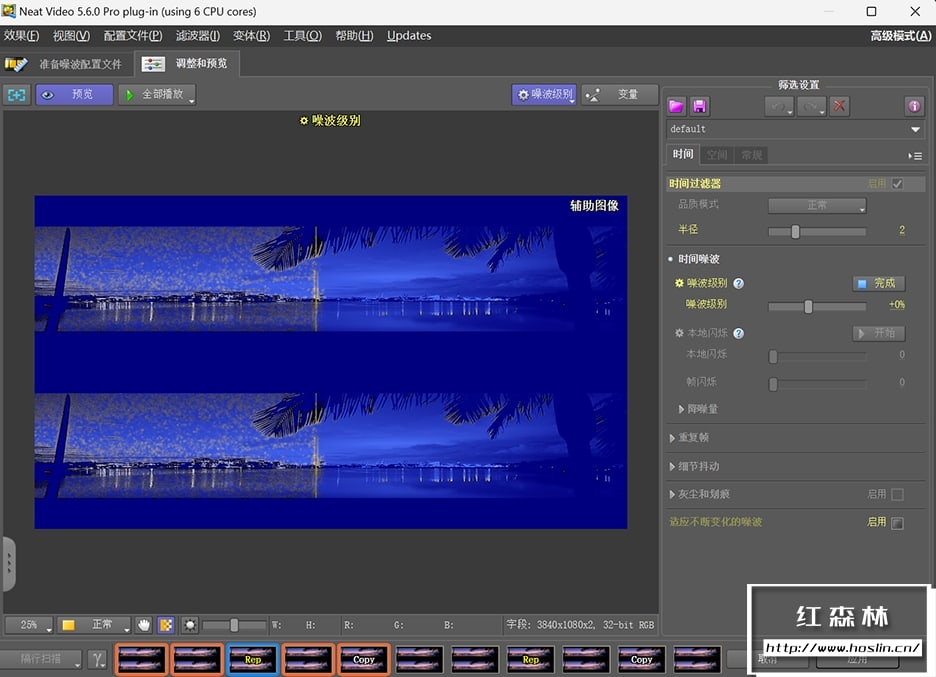Click the red X reset icon
This screenshot has height=677, width=936.
click(840, 106)
